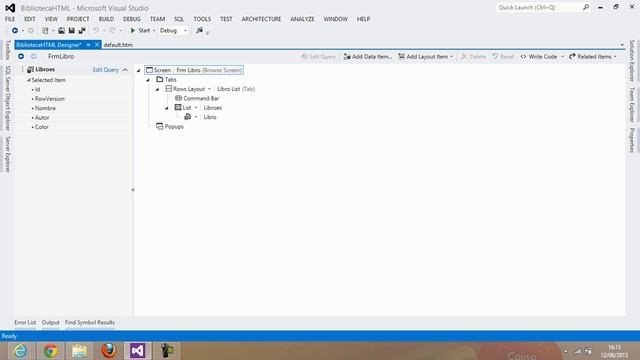Open the Error List panel tab
The image size is (640, 360).
pos(25,322)
